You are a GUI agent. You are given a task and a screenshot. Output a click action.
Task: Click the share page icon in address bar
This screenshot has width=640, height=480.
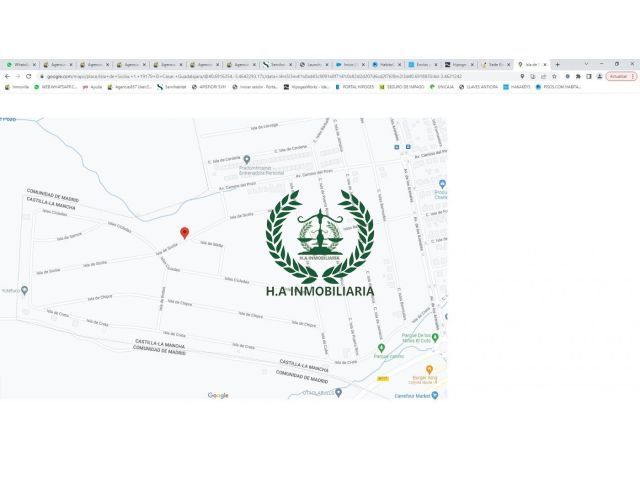(543, 76)
